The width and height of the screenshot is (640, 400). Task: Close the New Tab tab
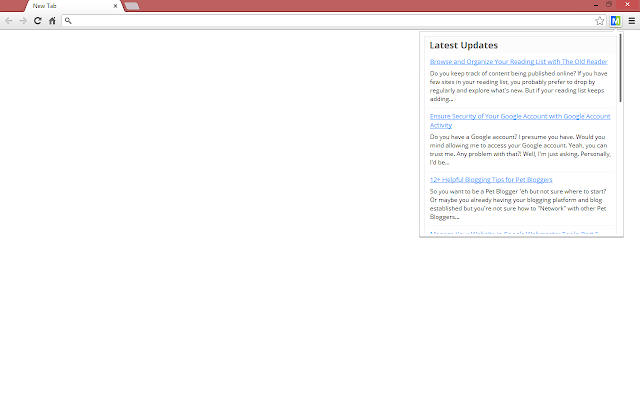pyautogui.click(x=115, y=6)
